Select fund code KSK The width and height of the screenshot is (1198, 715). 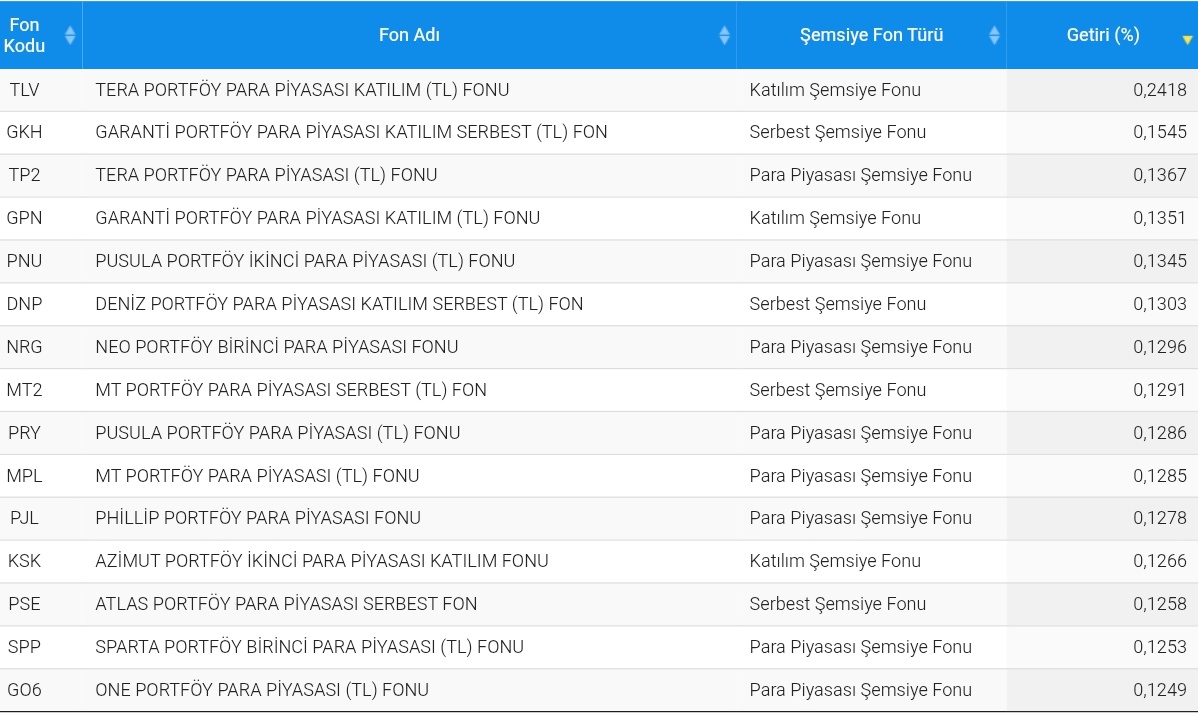[24, 561]
